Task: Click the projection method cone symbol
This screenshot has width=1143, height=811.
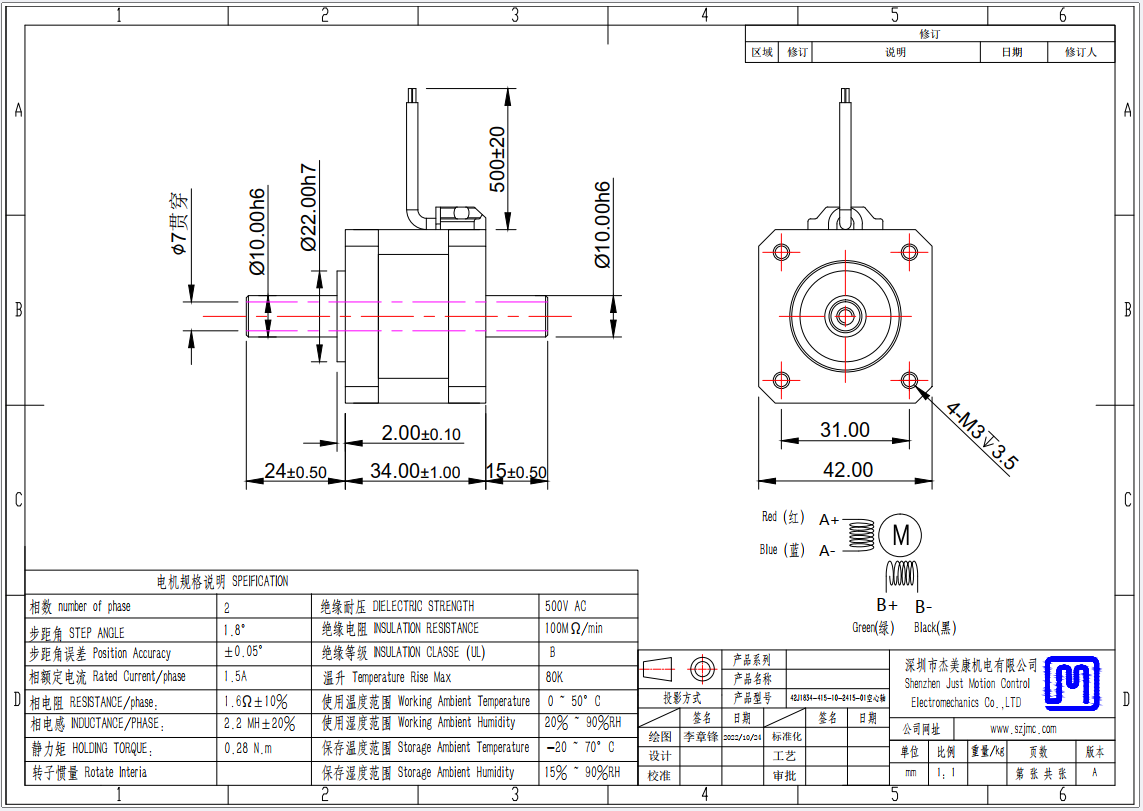Action: [x=656, y=667]
